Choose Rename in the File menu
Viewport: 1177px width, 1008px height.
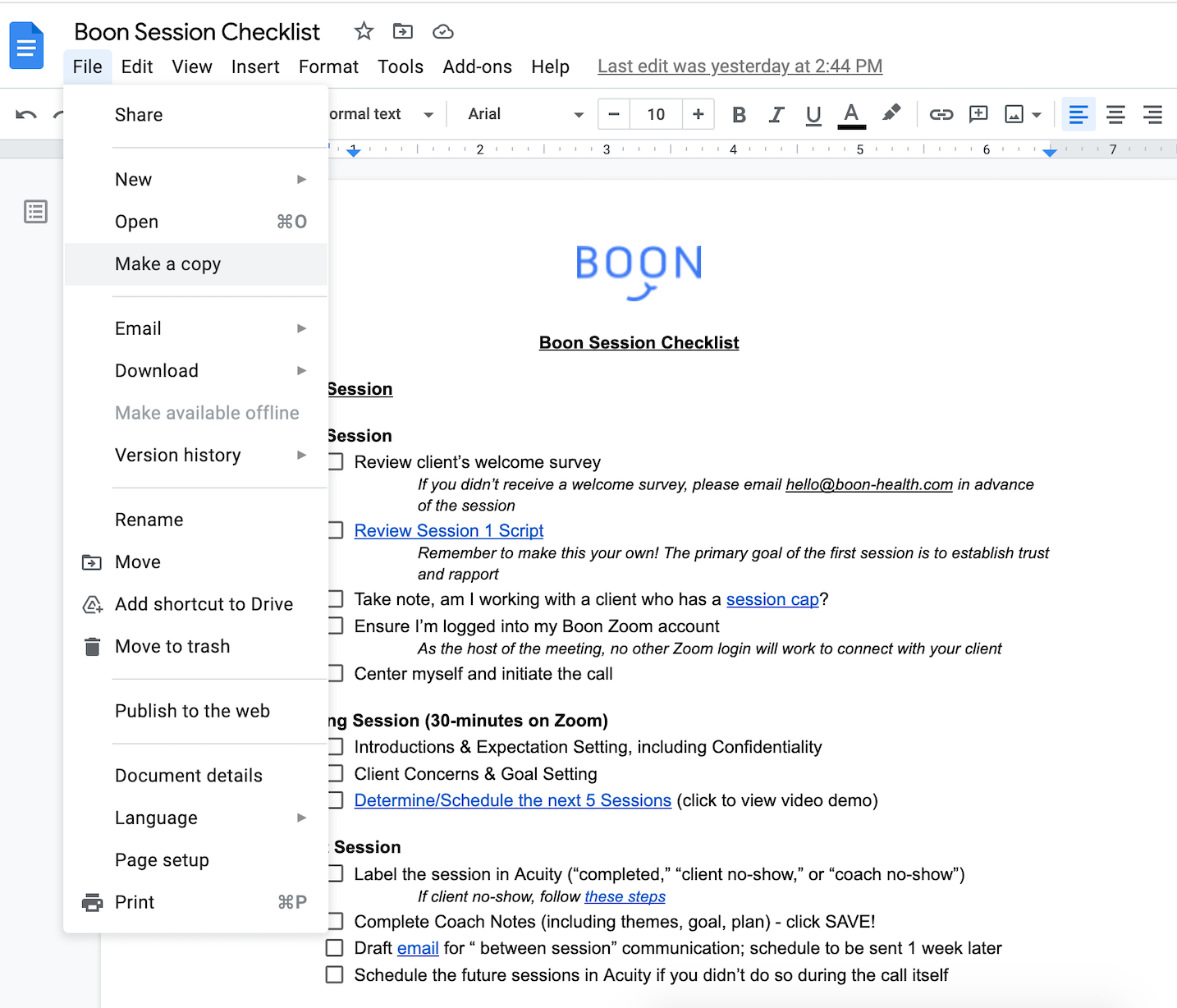tap(195, 520)
